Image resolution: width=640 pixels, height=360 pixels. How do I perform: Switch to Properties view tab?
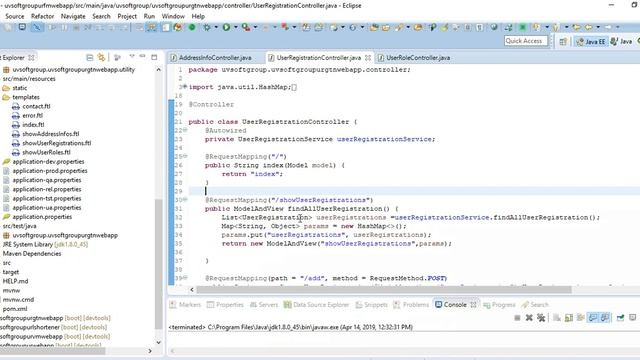click(x=225, y=304)
